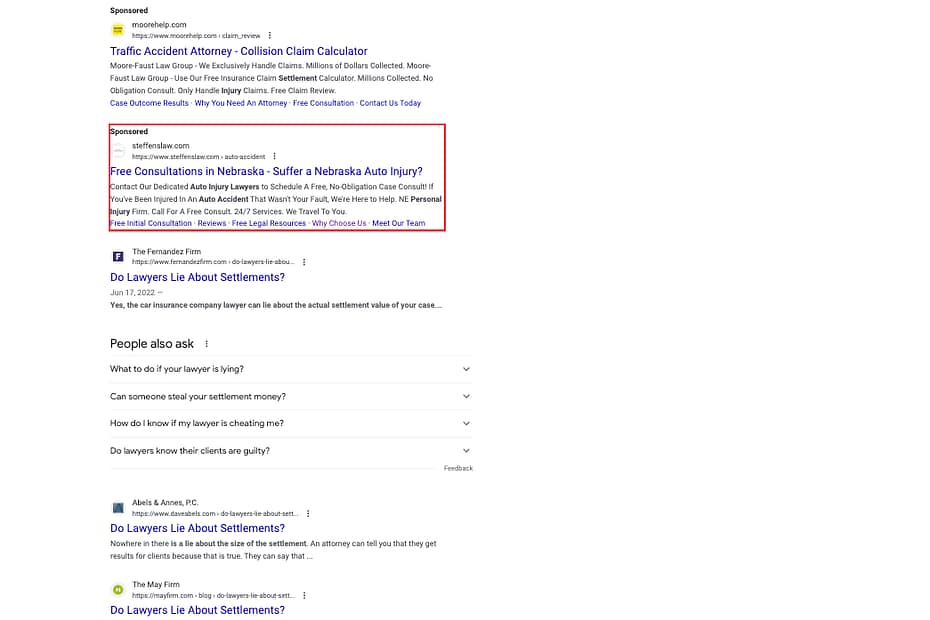930x620 pixels.
Task: Click the Abels & Annes favicon
Action: [x=118, y=508]
